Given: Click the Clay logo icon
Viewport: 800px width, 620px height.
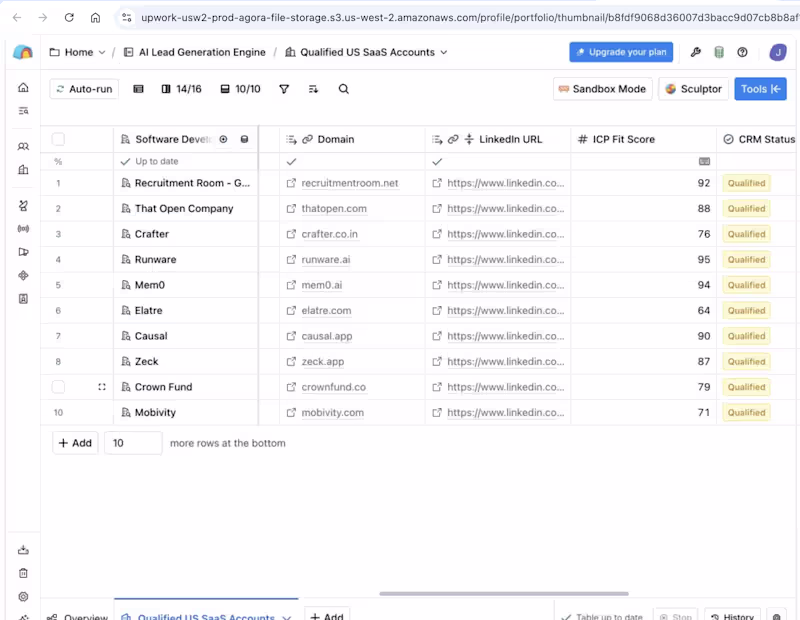Looking at the screenshot, I should click(x=22, y=52).
